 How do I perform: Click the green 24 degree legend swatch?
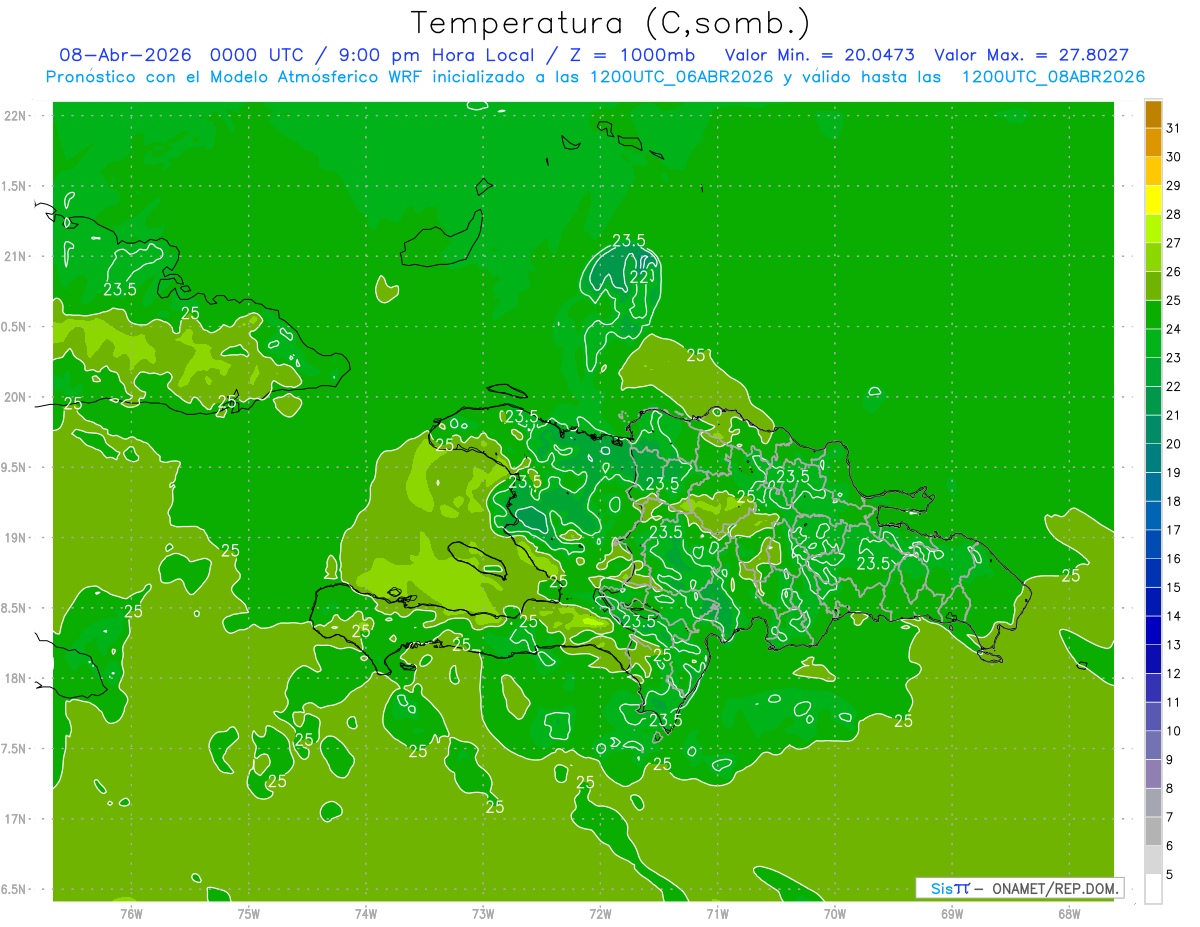[x=1153, y=316]
